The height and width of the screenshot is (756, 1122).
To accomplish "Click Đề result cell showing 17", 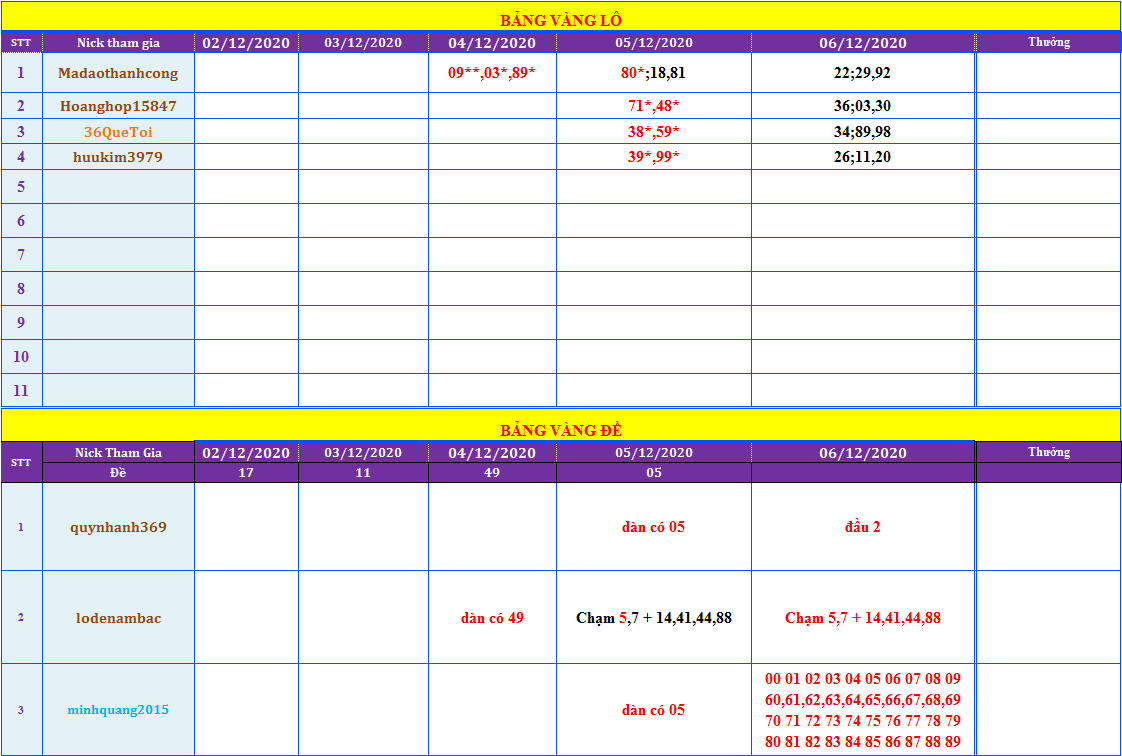I will click(246, 473).
